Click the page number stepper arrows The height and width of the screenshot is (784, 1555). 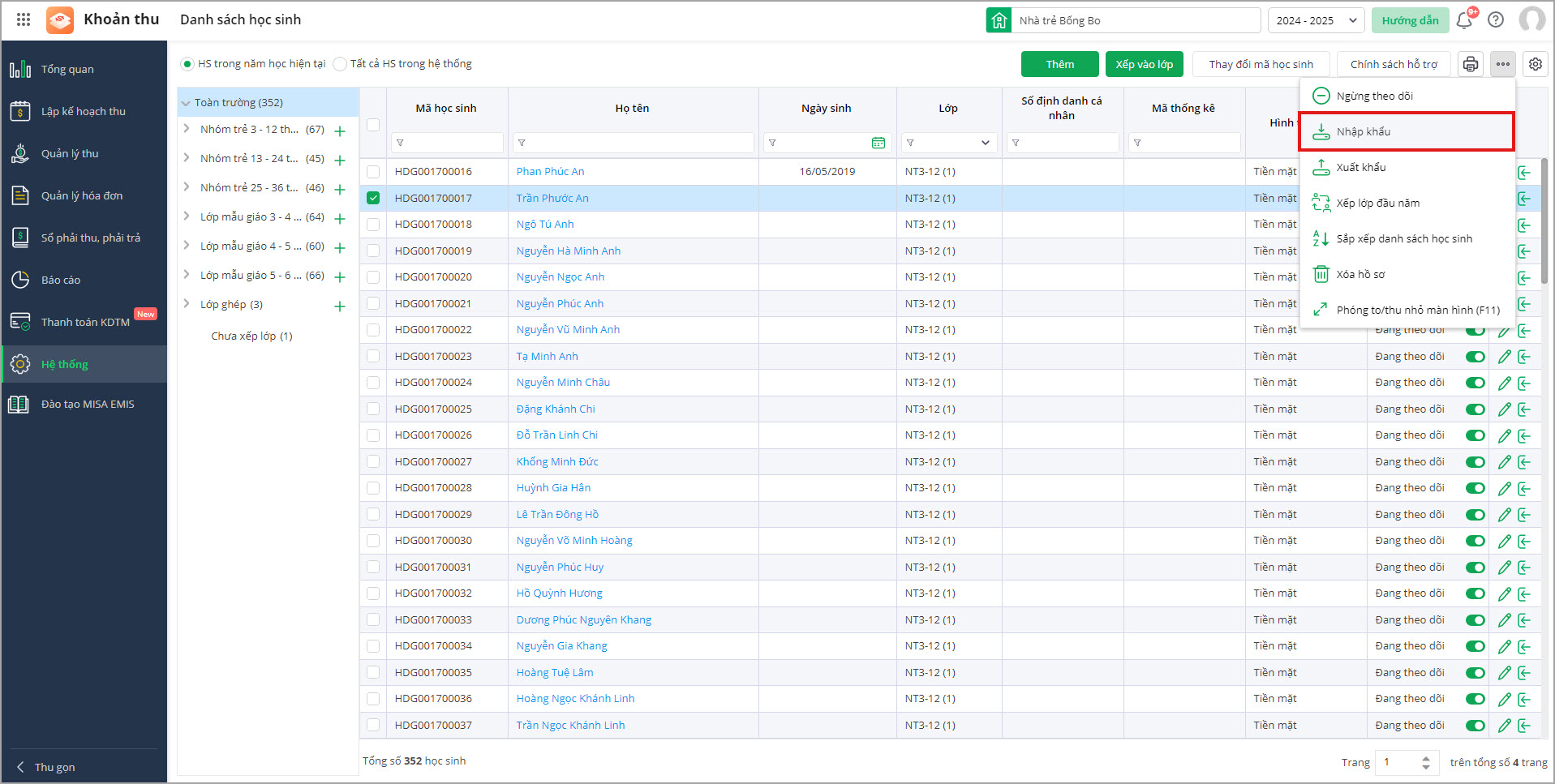tap(1426, 762)
